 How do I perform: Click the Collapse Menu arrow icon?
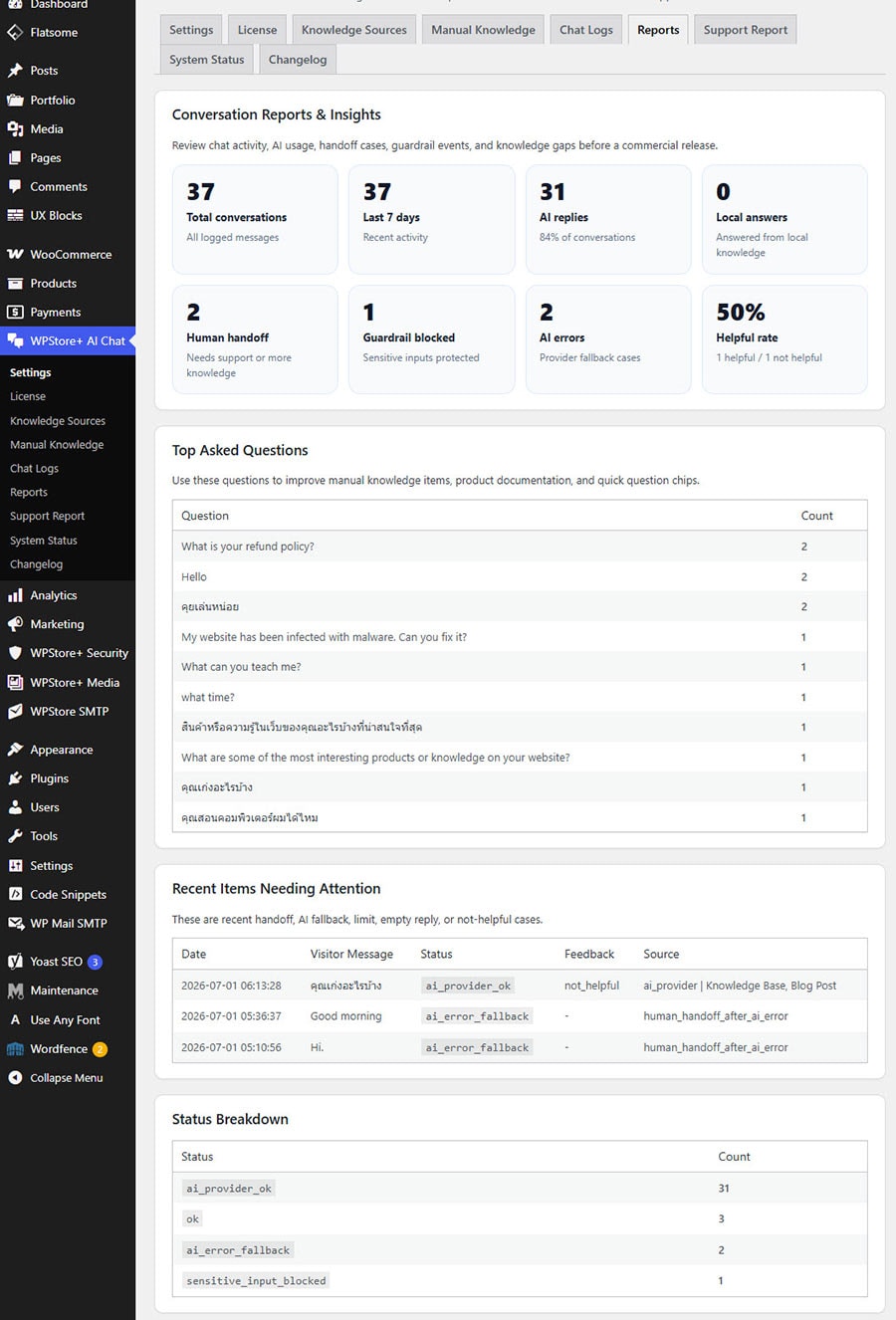click(15, 1079)
